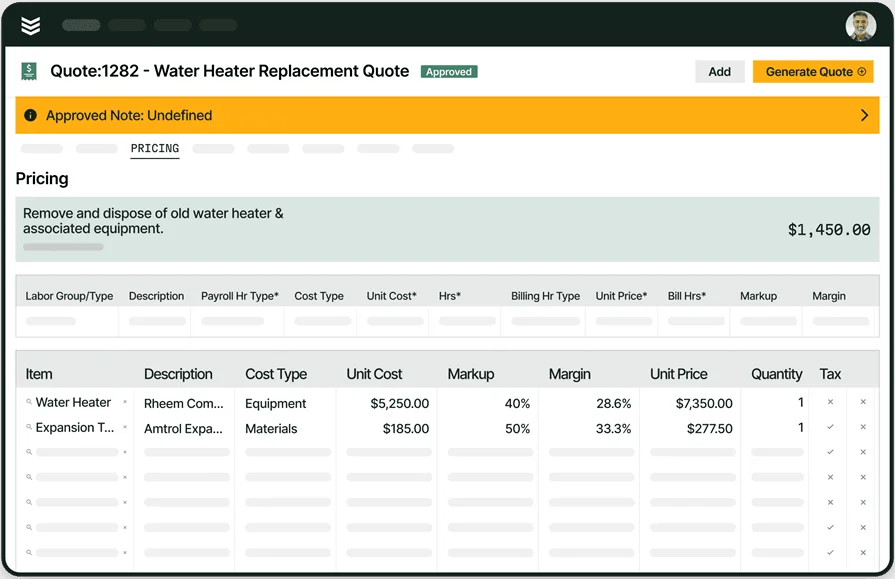Click the 50% markup cell
The width and height of the screenshot is (895, 579).
(517, 429)
